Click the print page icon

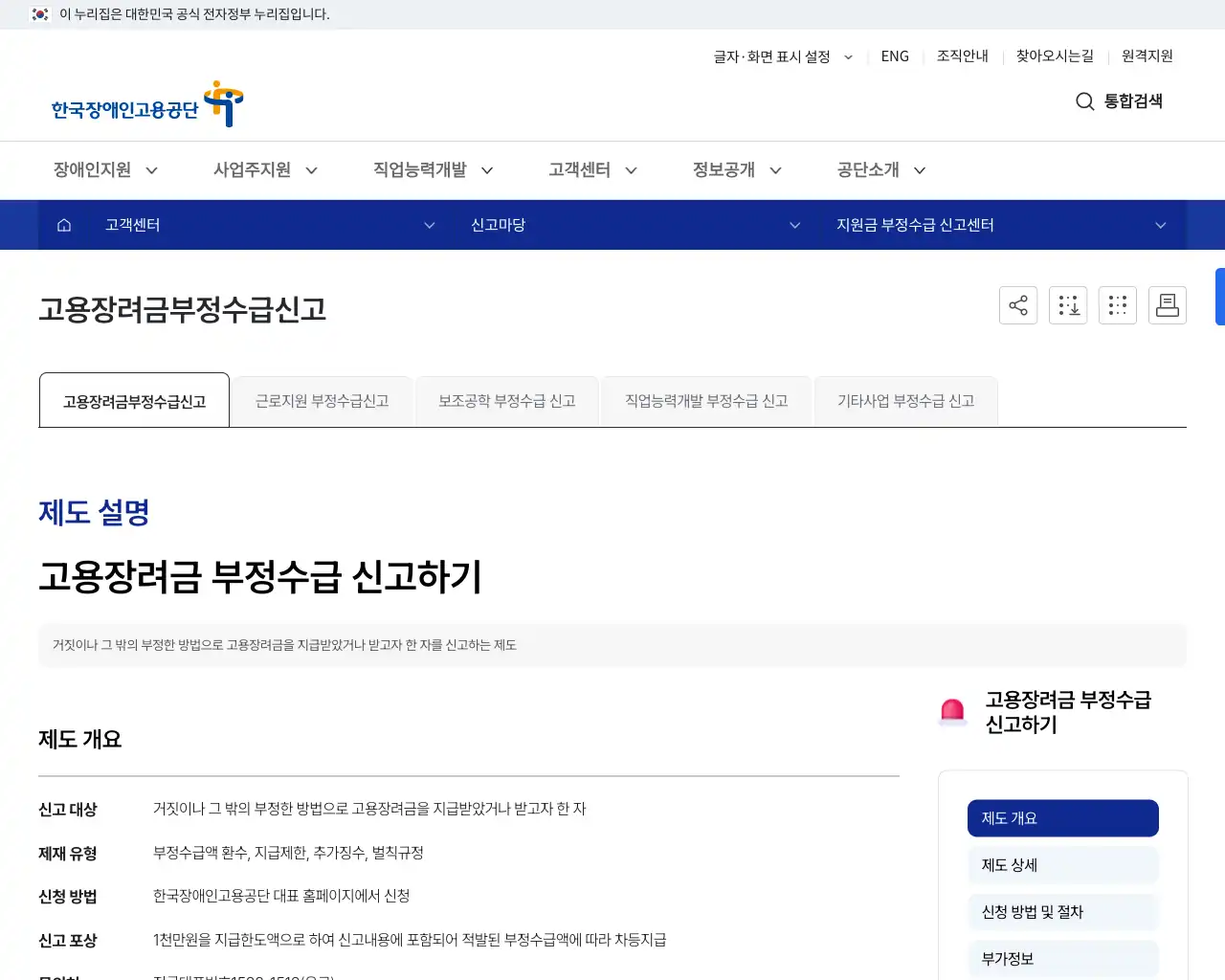tap(1168, 304)
